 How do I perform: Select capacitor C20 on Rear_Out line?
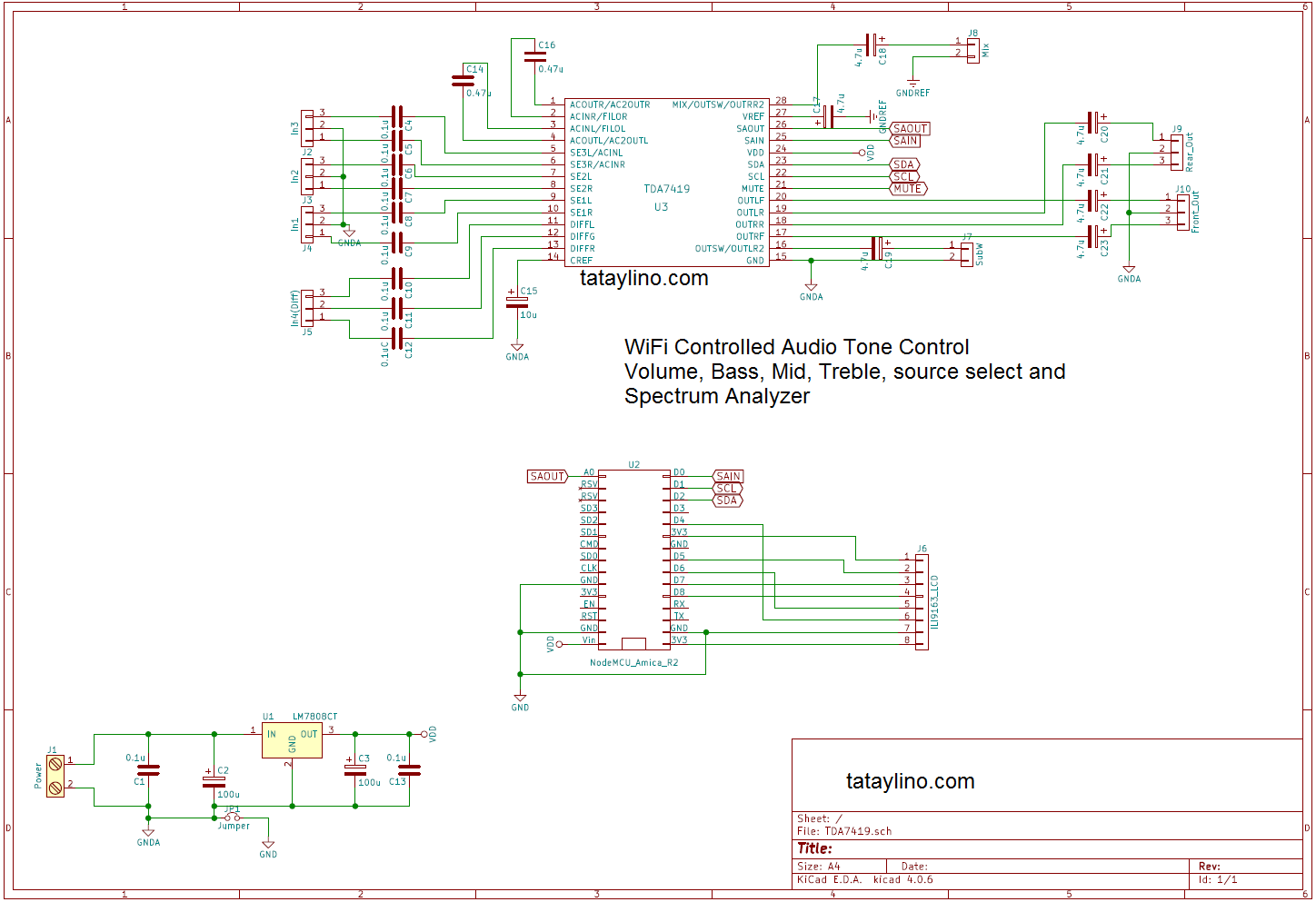(x=1094, y=123)
